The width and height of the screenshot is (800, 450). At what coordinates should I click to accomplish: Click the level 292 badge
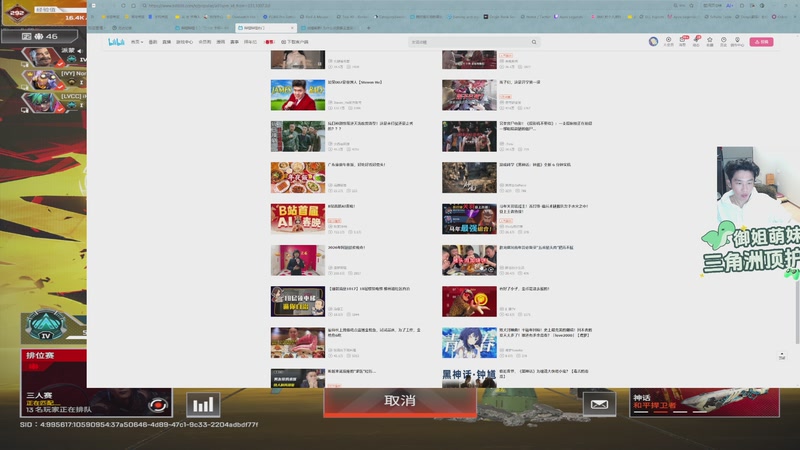click(17, 13)
